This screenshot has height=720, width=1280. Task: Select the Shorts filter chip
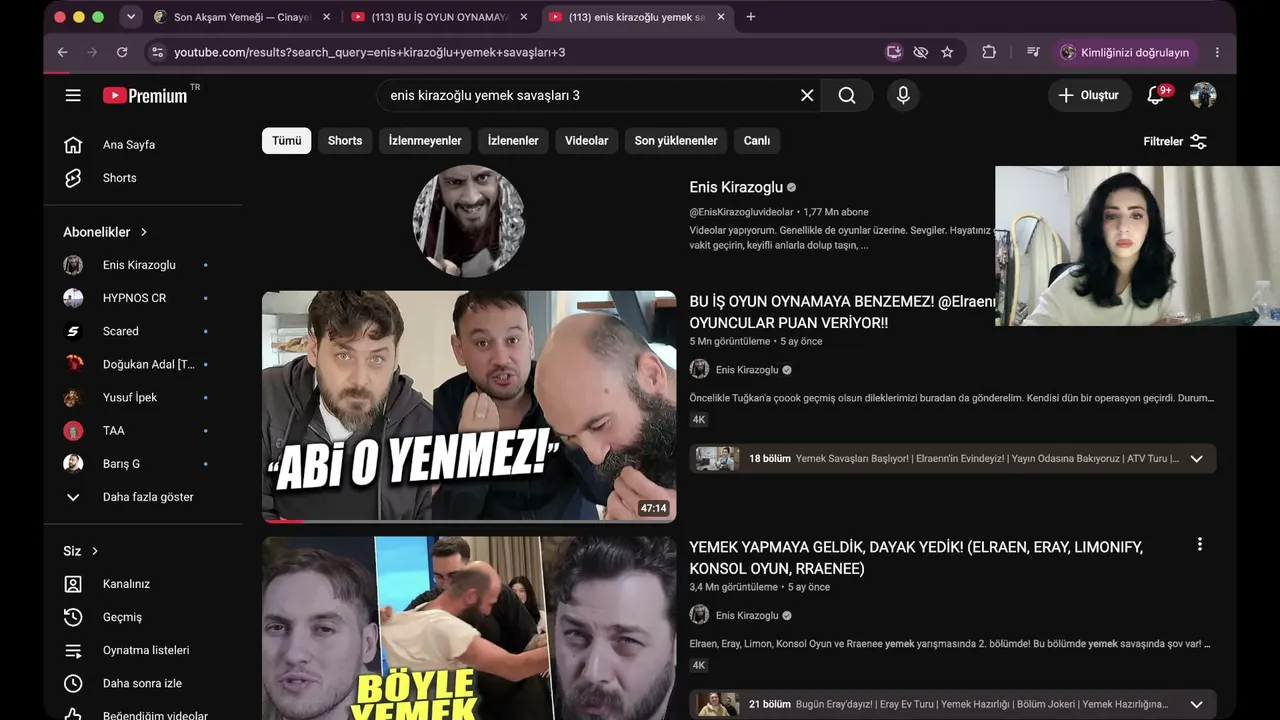[345, 141]
